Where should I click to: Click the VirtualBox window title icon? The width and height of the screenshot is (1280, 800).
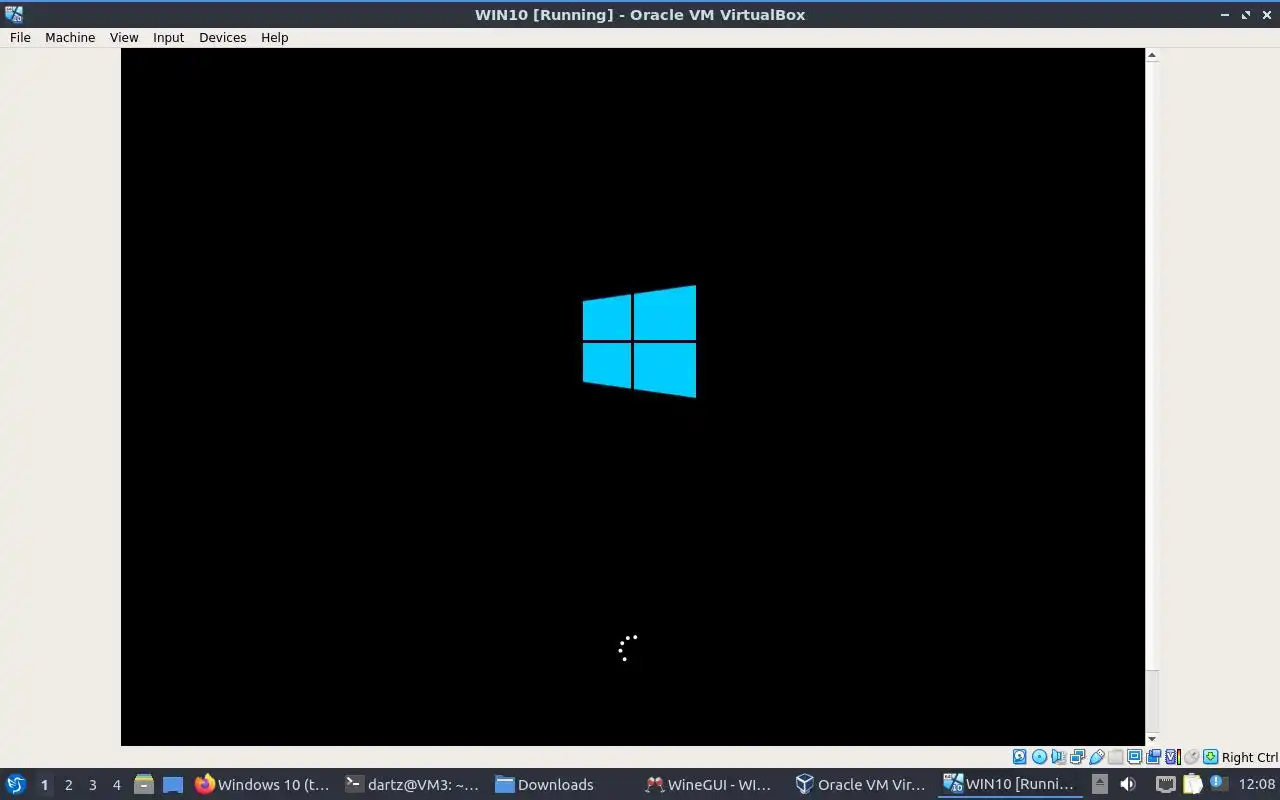tap(13, 14)
